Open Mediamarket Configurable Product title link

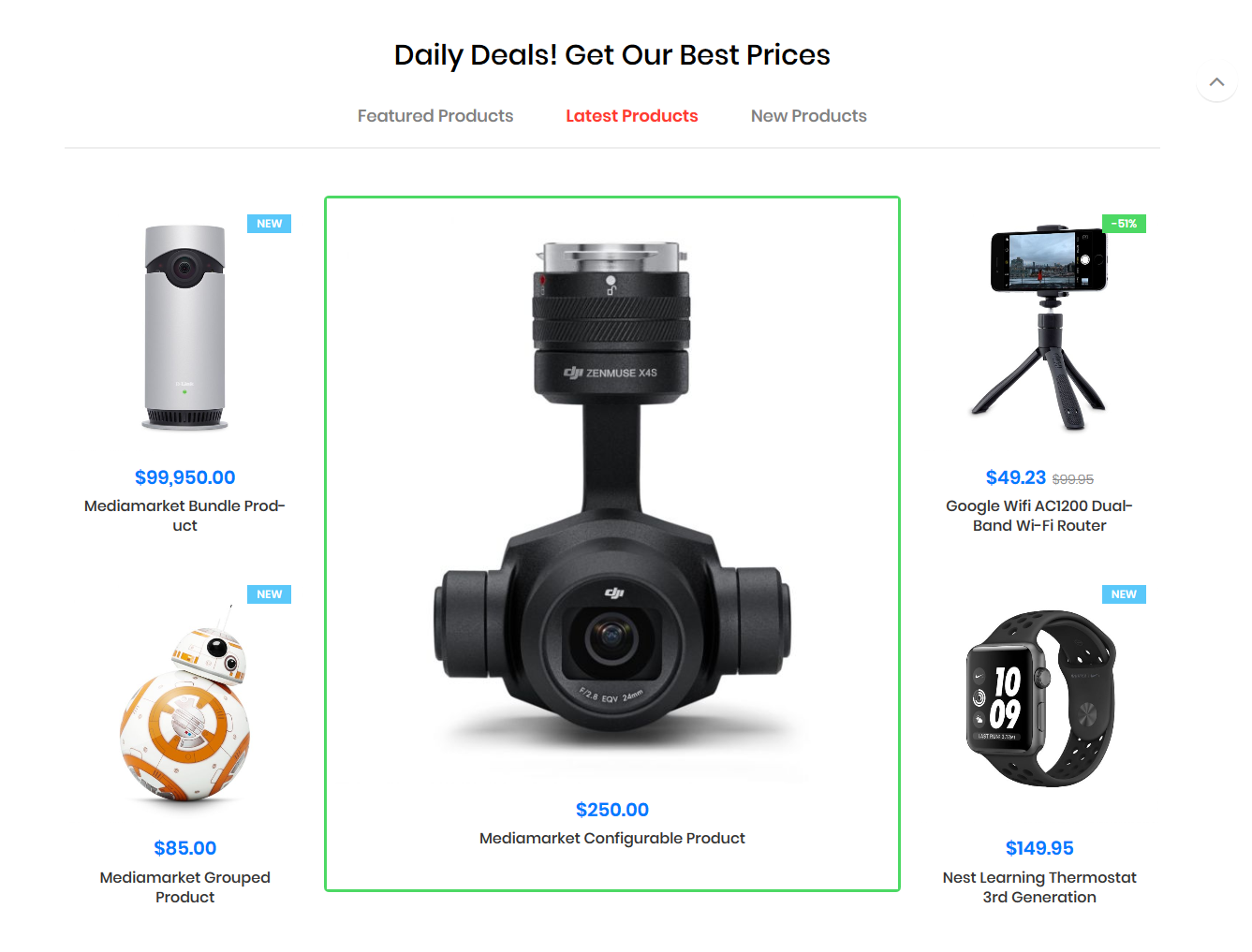pyautogui.click(x=612, y=839)
